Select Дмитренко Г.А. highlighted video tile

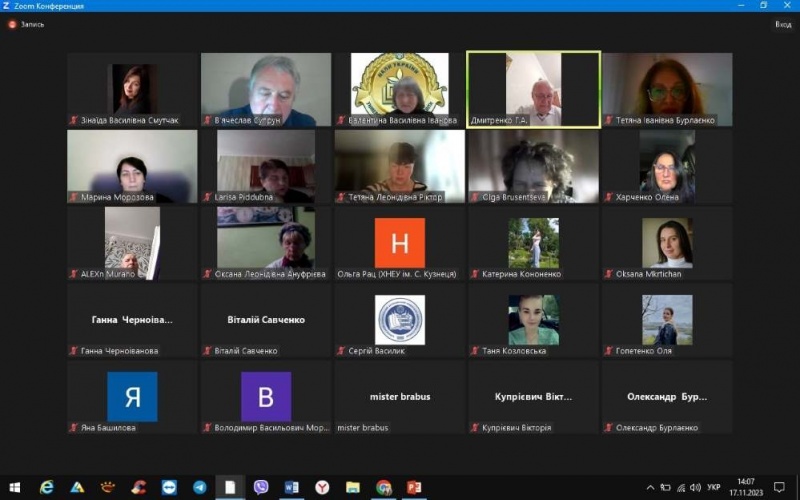point(533,90)
